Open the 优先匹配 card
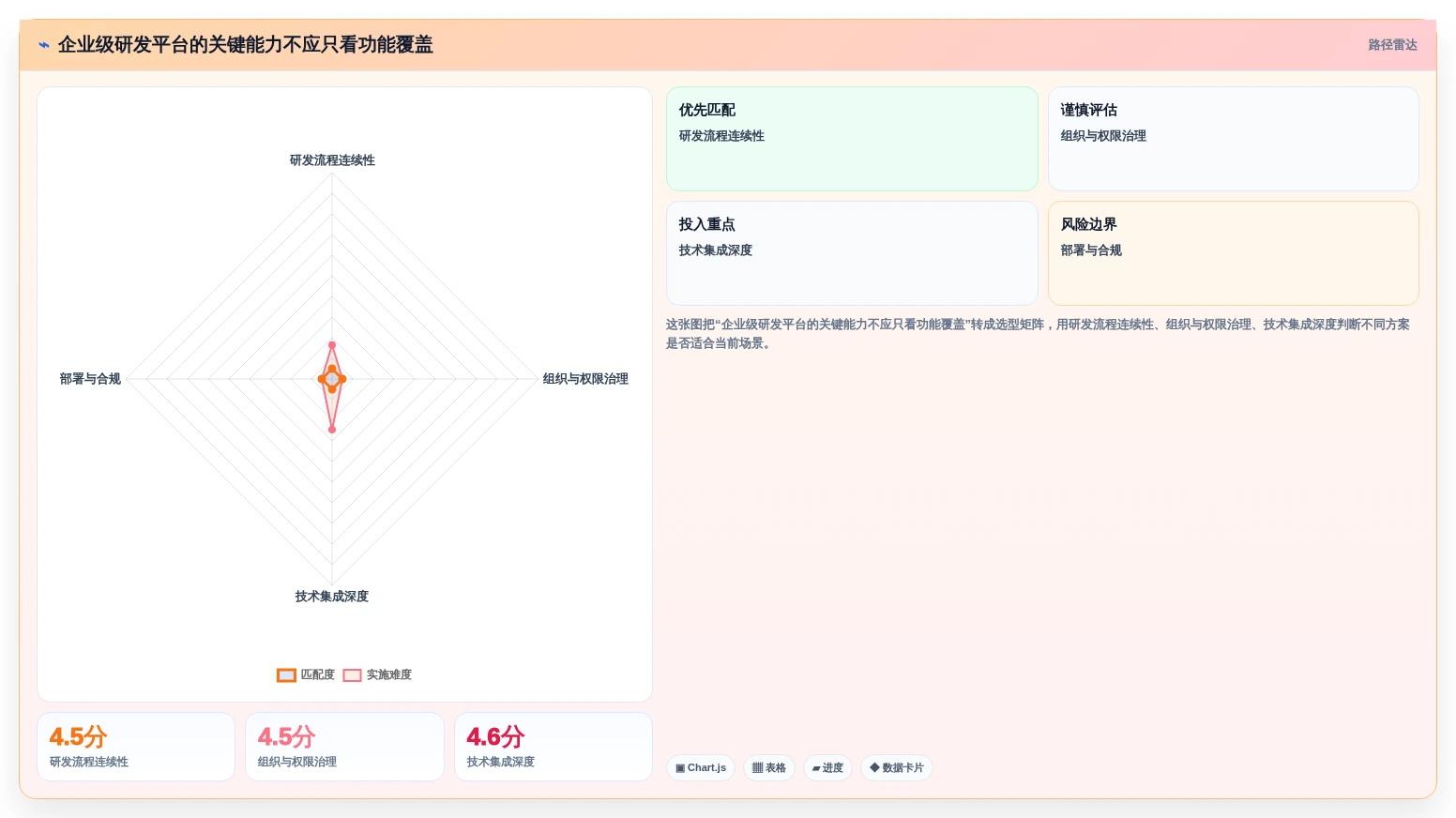1456x818 pixels. tap(852, 139)
